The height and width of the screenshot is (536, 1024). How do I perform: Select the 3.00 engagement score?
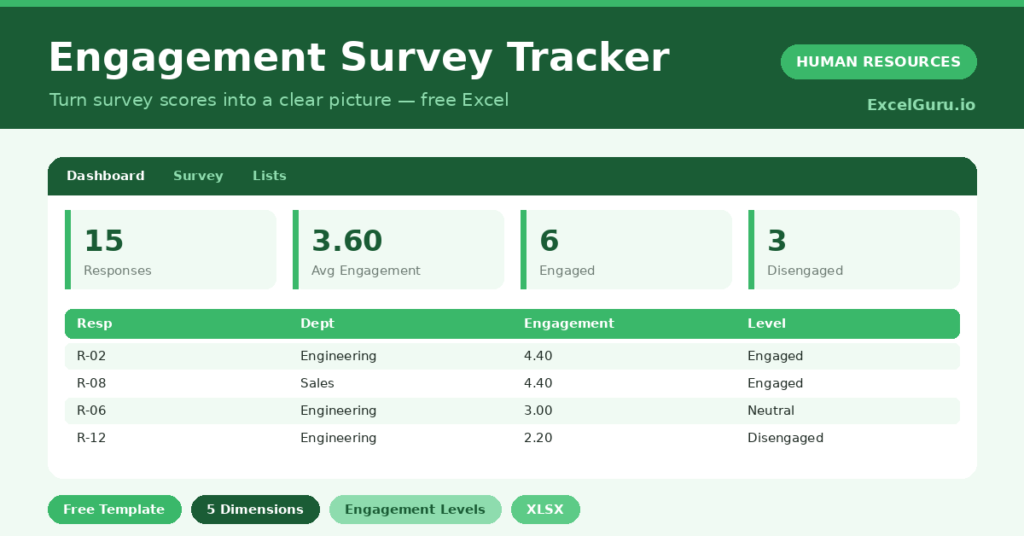coord(538,411)
